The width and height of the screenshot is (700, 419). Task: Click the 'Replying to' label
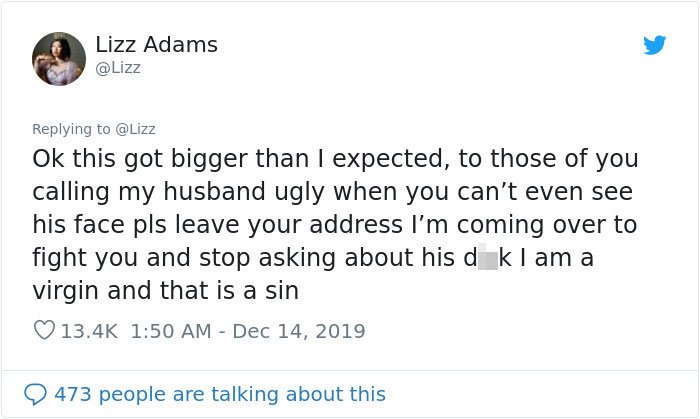[x=71, y=129]
